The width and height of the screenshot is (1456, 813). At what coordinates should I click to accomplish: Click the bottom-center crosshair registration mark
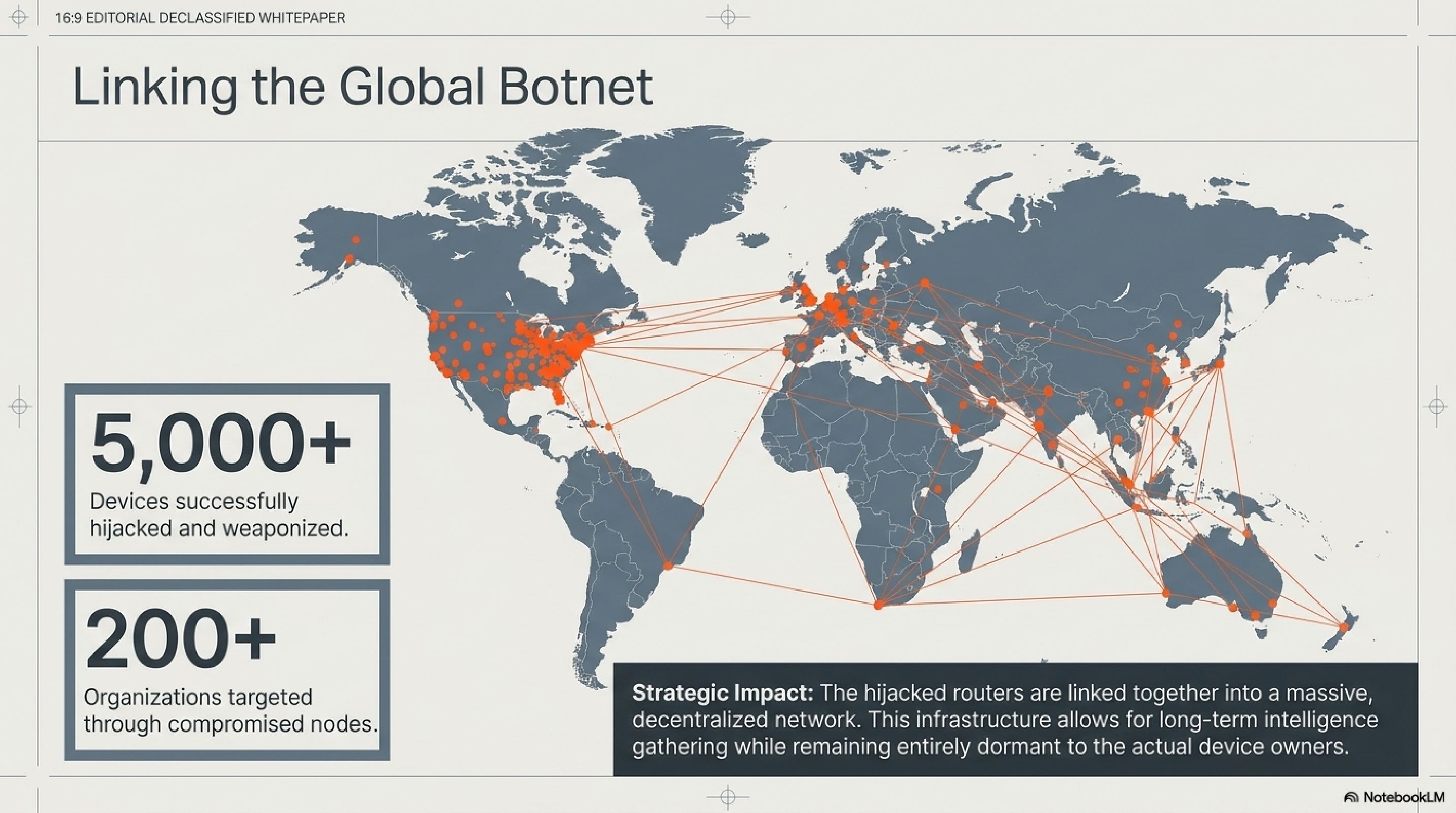coord(728,797)
